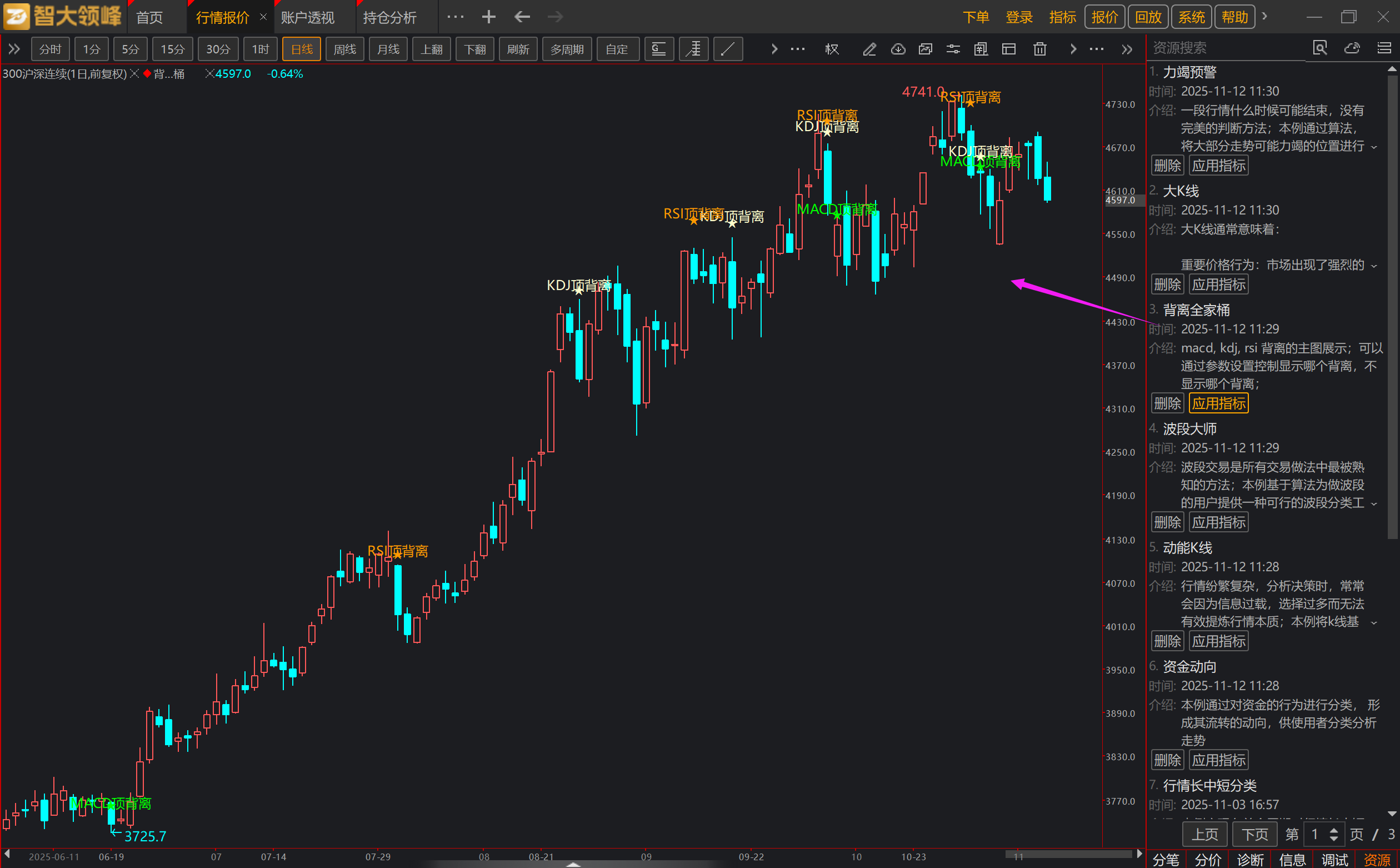
Task: Click the window layout icon in toolbar
Action: tap(1009, 49)
